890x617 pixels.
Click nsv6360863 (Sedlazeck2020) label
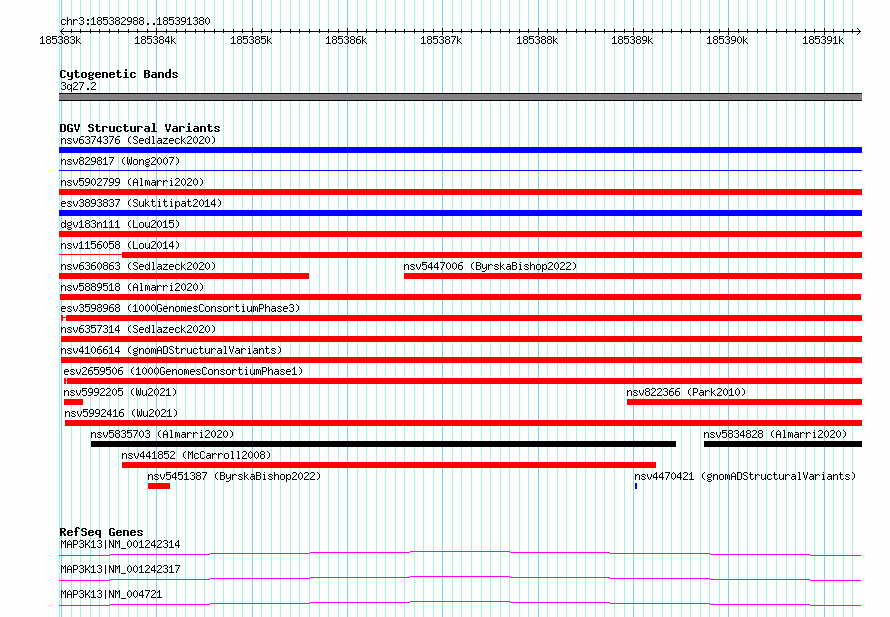point(138,266)
